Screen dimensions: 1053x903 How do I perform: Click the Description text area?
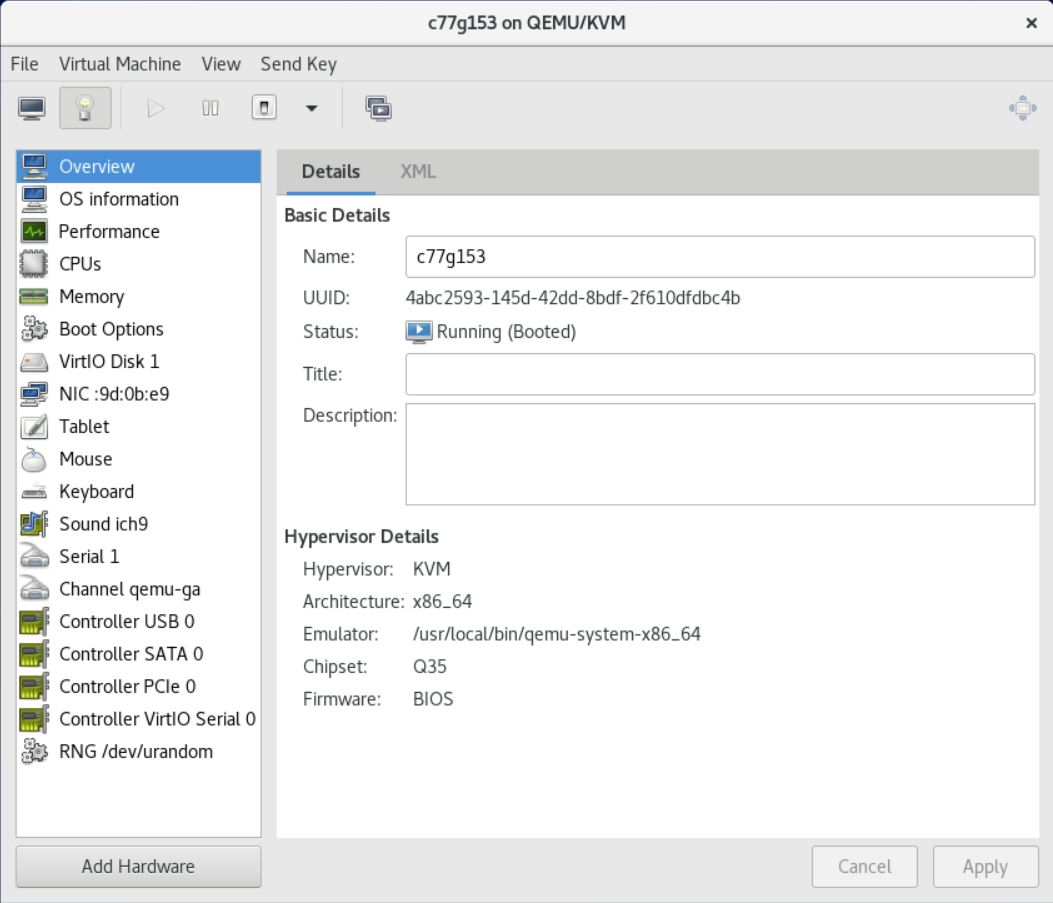coord(720,454)
